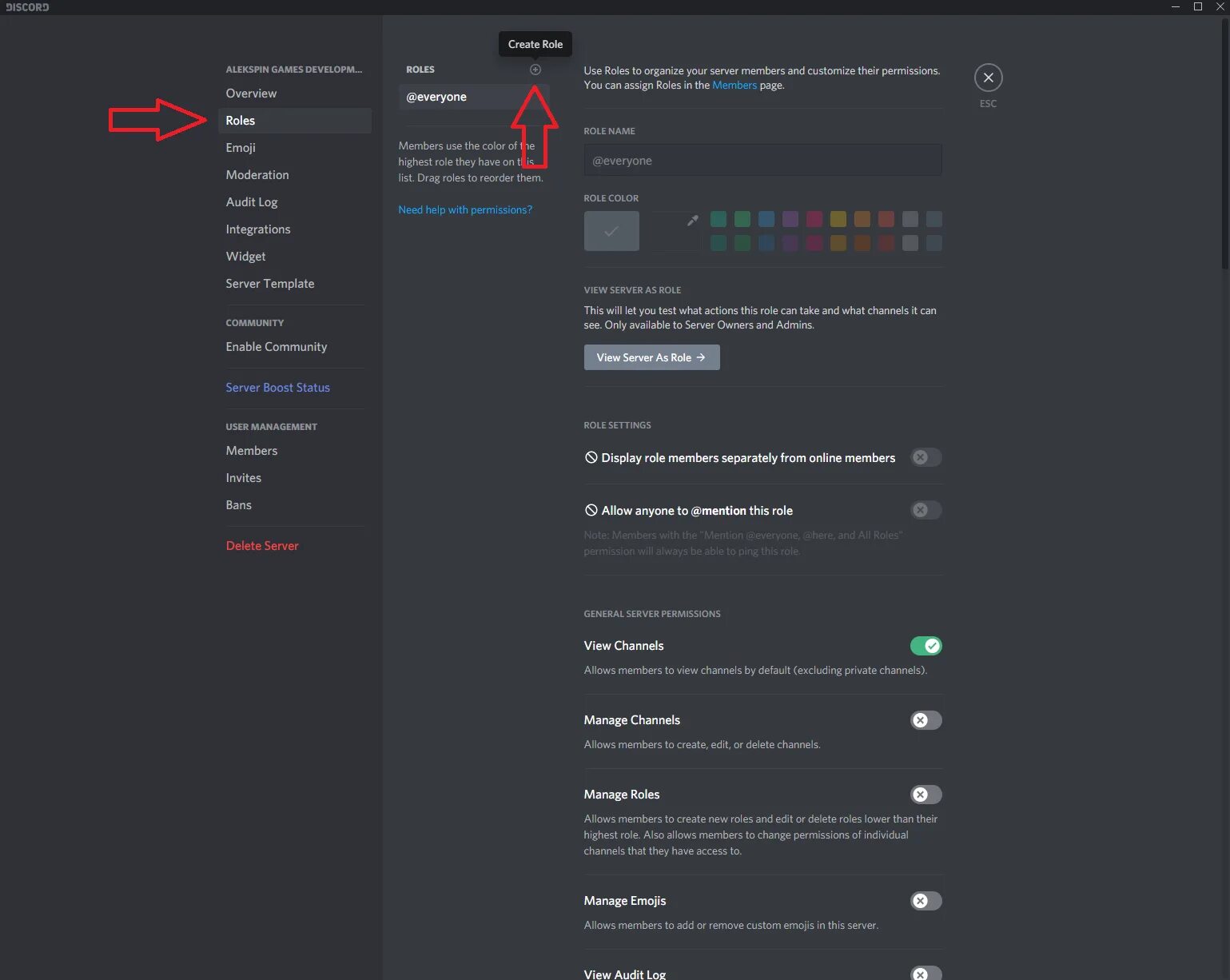Viewport: 1230px width, 980px height.
Task: Select the @everyone role in roles list
Action: (x=474, y=97)
